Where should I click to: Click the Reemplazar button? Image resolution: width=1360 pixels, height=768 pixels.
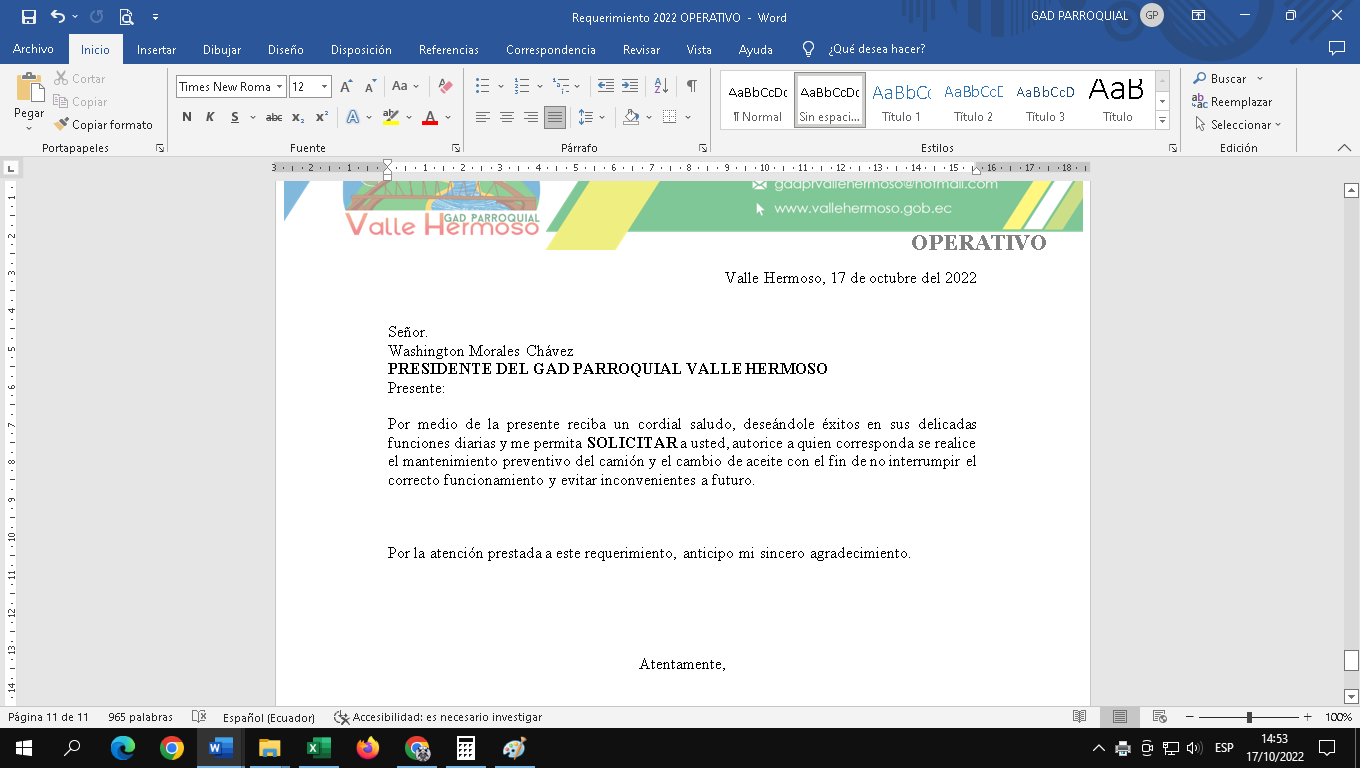(1232, 102)
